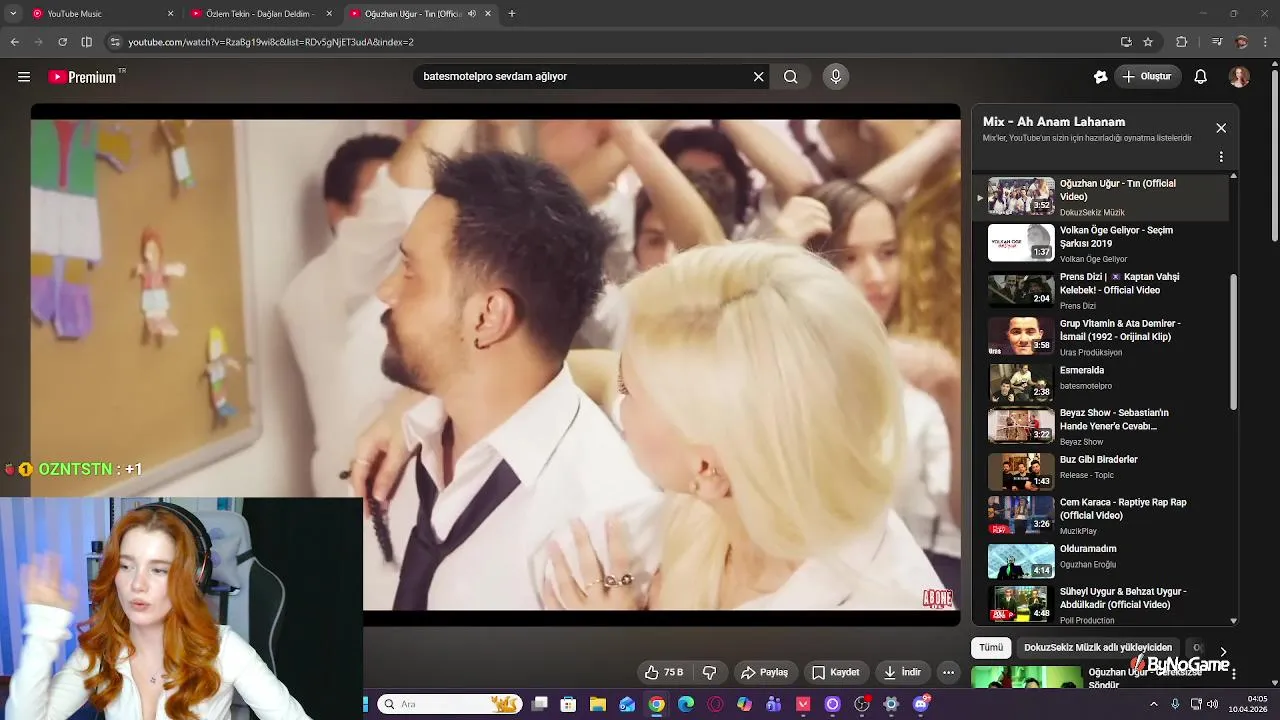
Task: Play Grup Vitamin & Ata Demirer - İsmail
Action: point(1100,337)
